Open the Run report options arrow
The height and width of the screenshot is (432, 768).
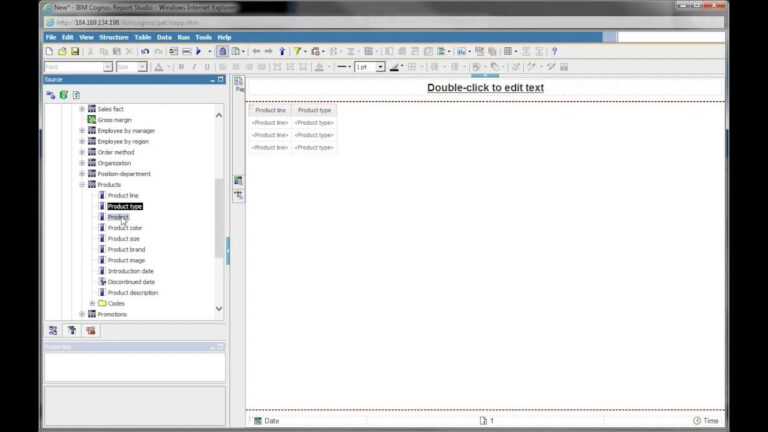210,51
